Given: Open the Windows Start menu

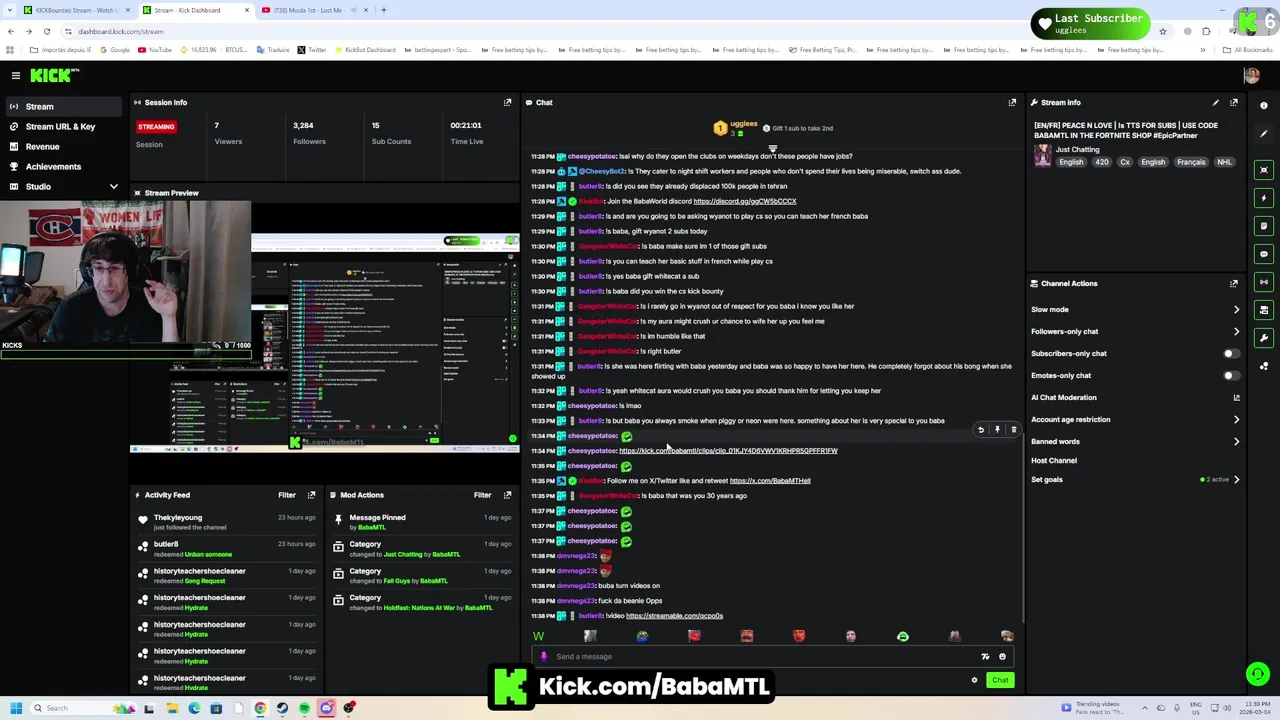Looking at the screenshot, I should coord(15,708).
